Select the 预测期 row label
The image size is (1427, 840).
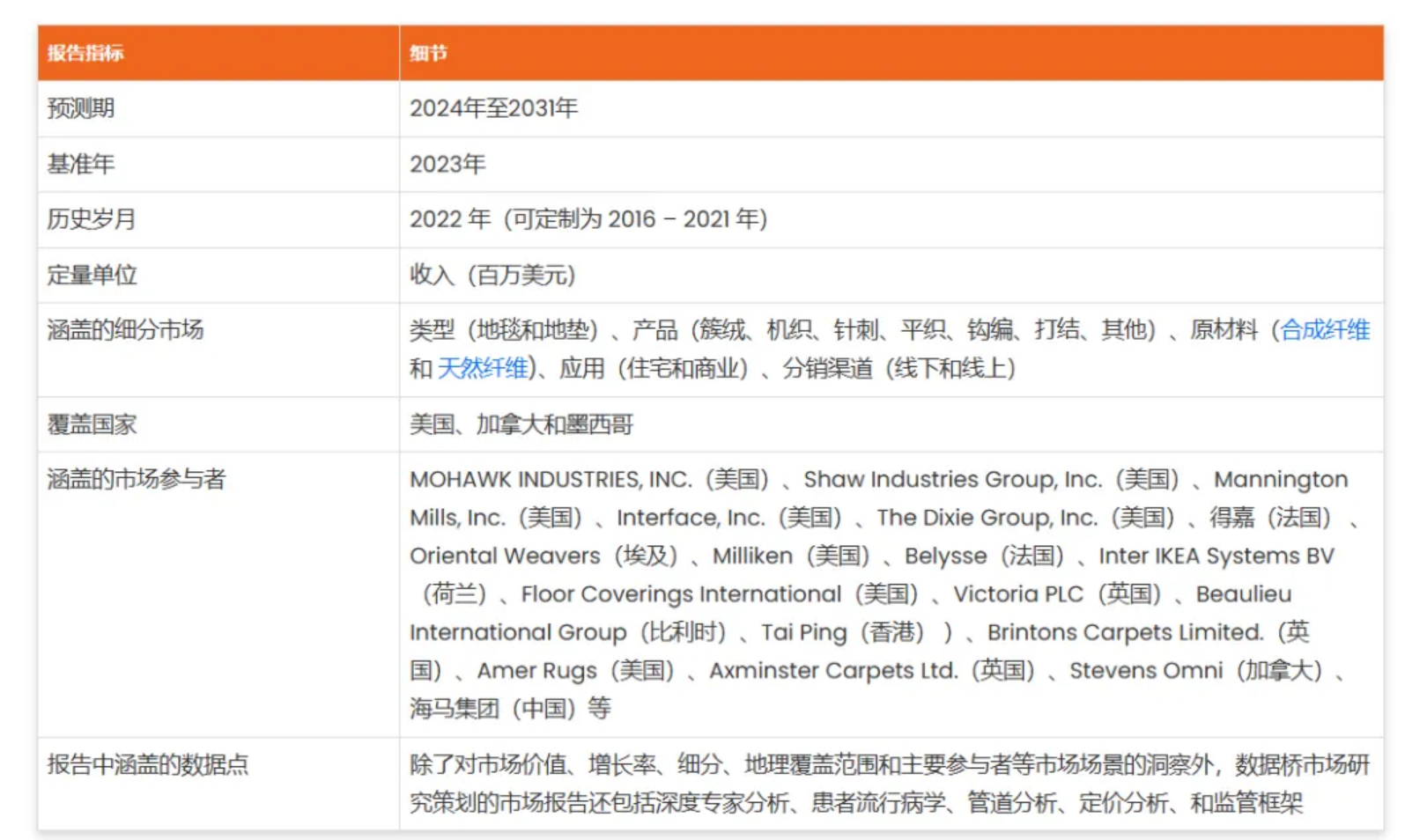coord(81,108)
